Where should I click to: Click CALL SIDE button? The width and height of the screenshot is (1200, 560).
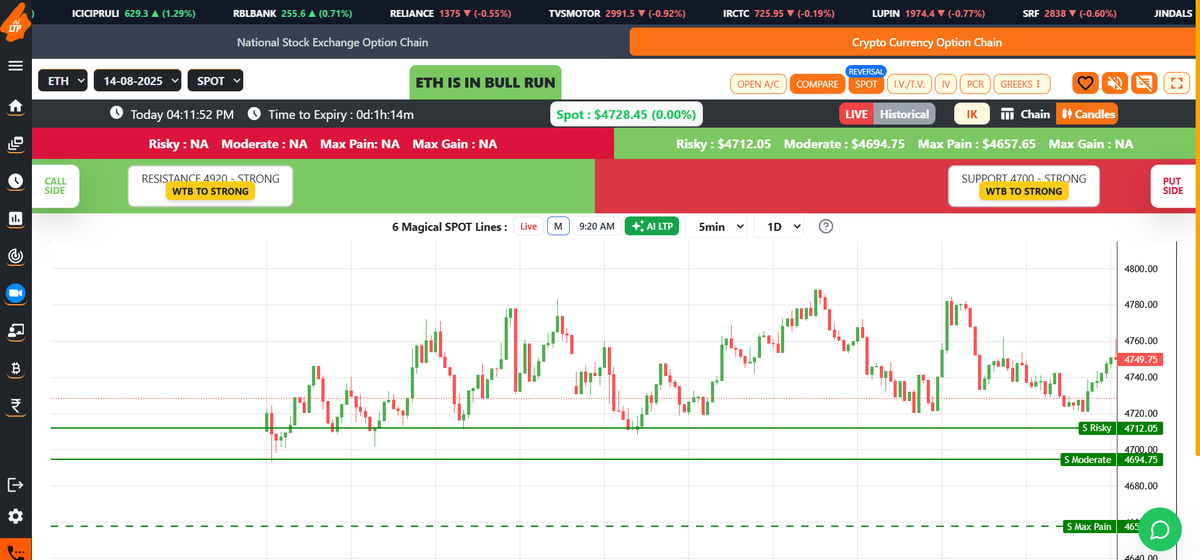(x=55, y=186)
